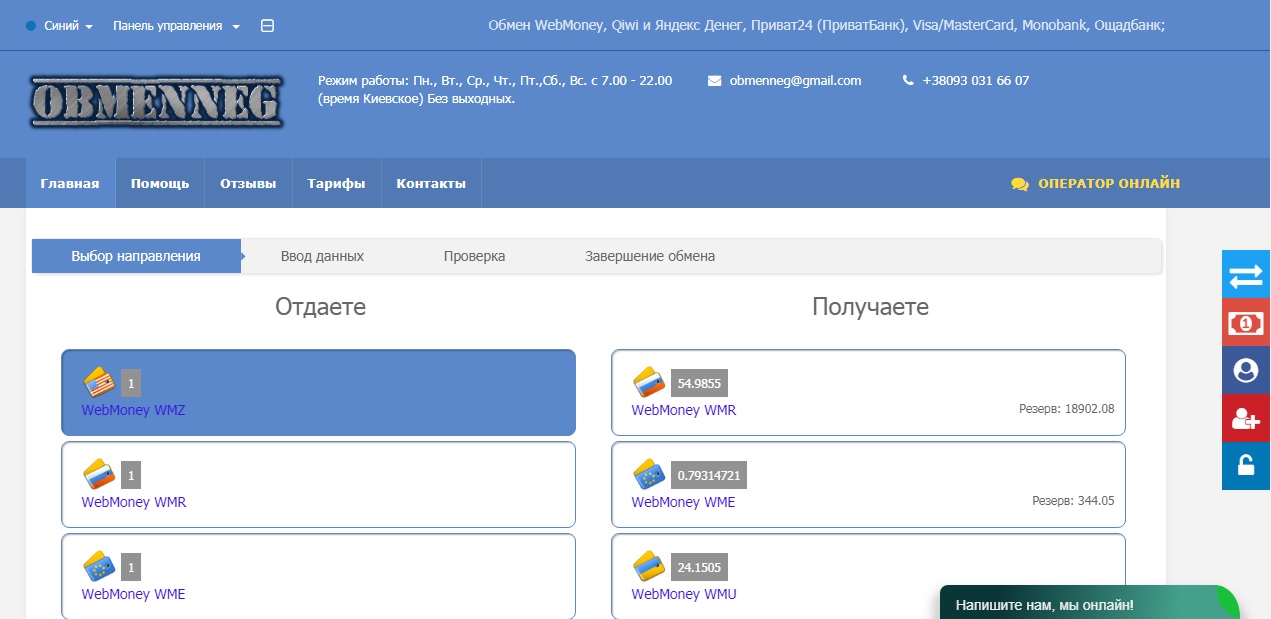Screen dimensions: 1271x619
Task: Click the WebMoney WMU link in Получаете
Action: tap(684, 594)
